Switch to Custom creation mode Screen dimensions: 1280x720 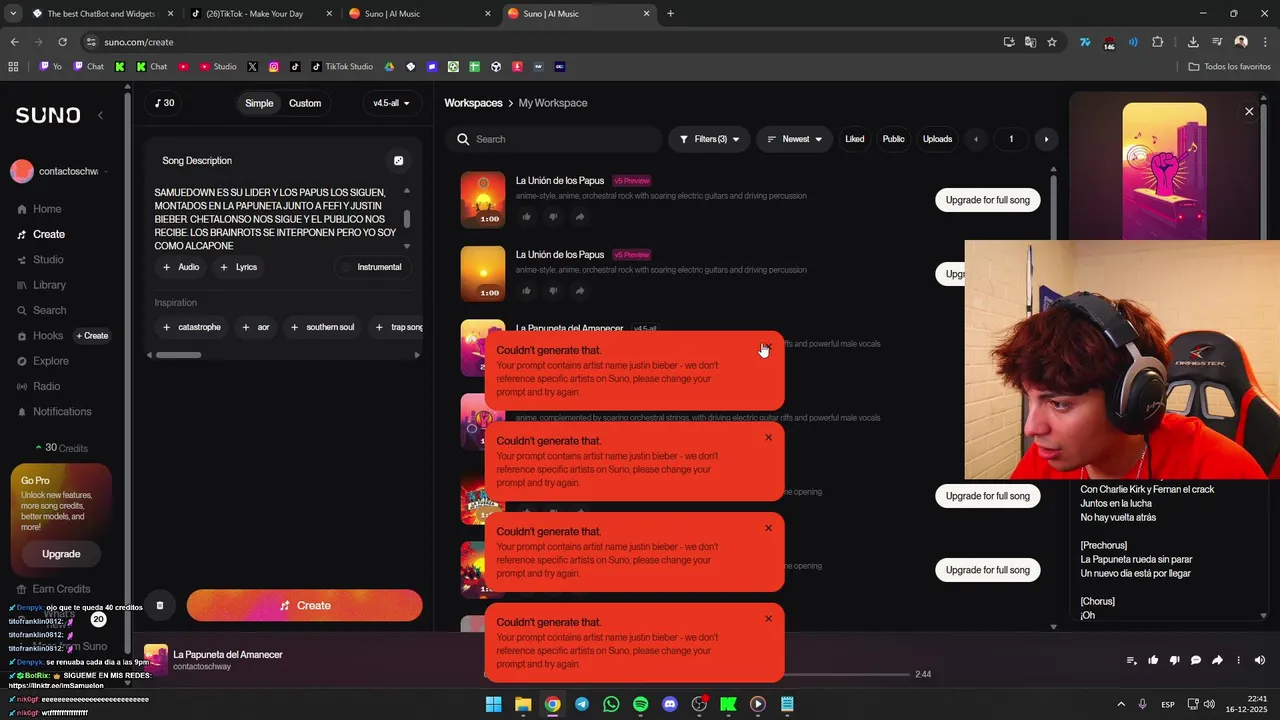coord(305,103)
